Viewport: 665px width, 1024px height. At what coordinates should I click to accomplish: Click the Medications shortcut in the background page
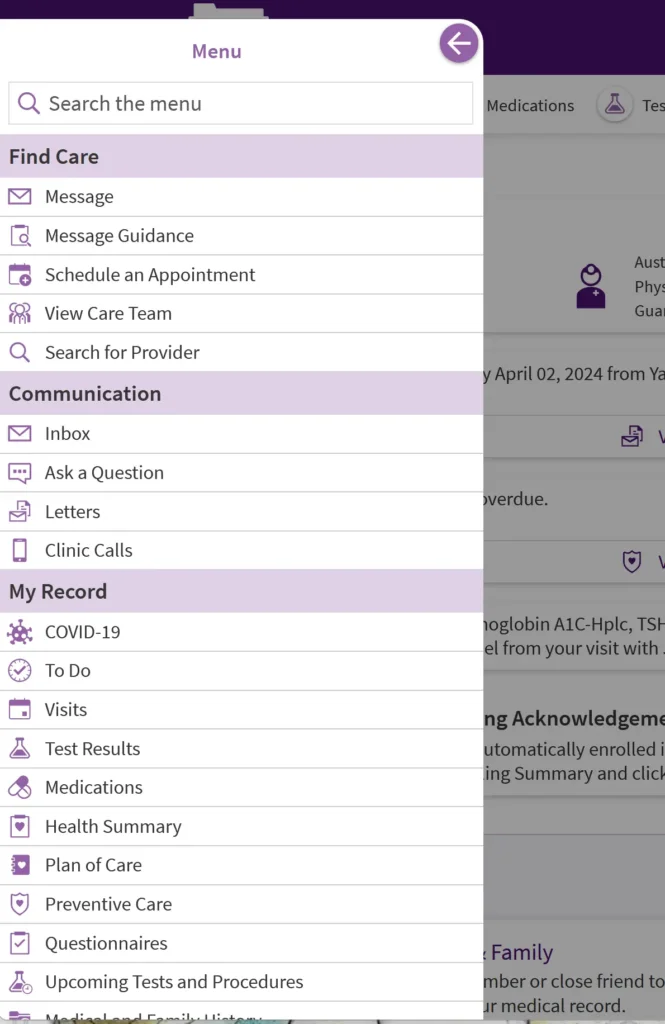click(x=530, y=105)
